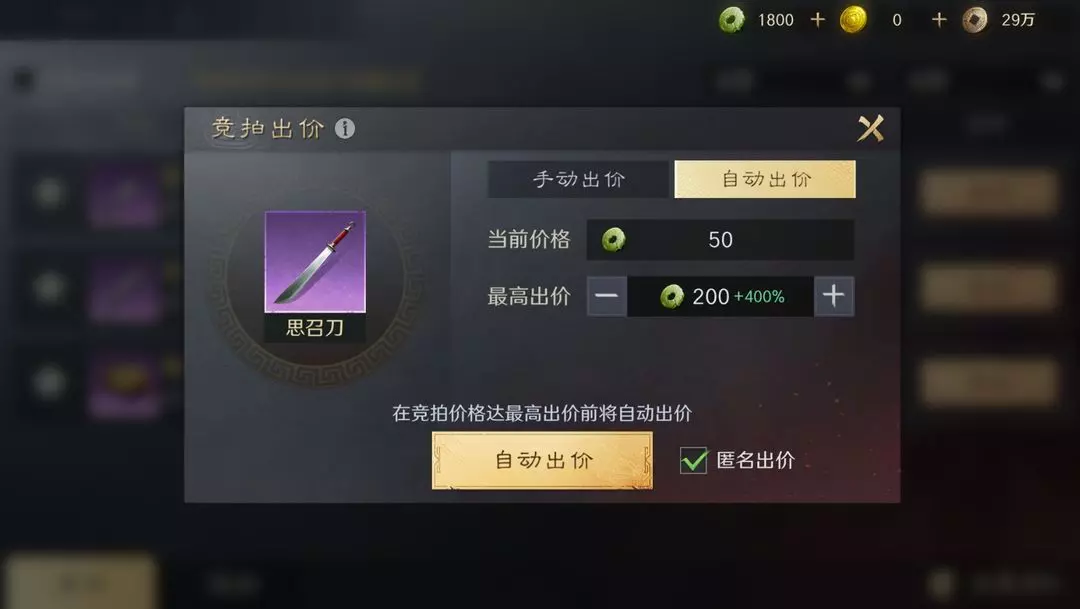Tap the jade icon in 当前价格 row
Image resolution: width=1080 pixels, height=609 pixels.
point(613,240)
